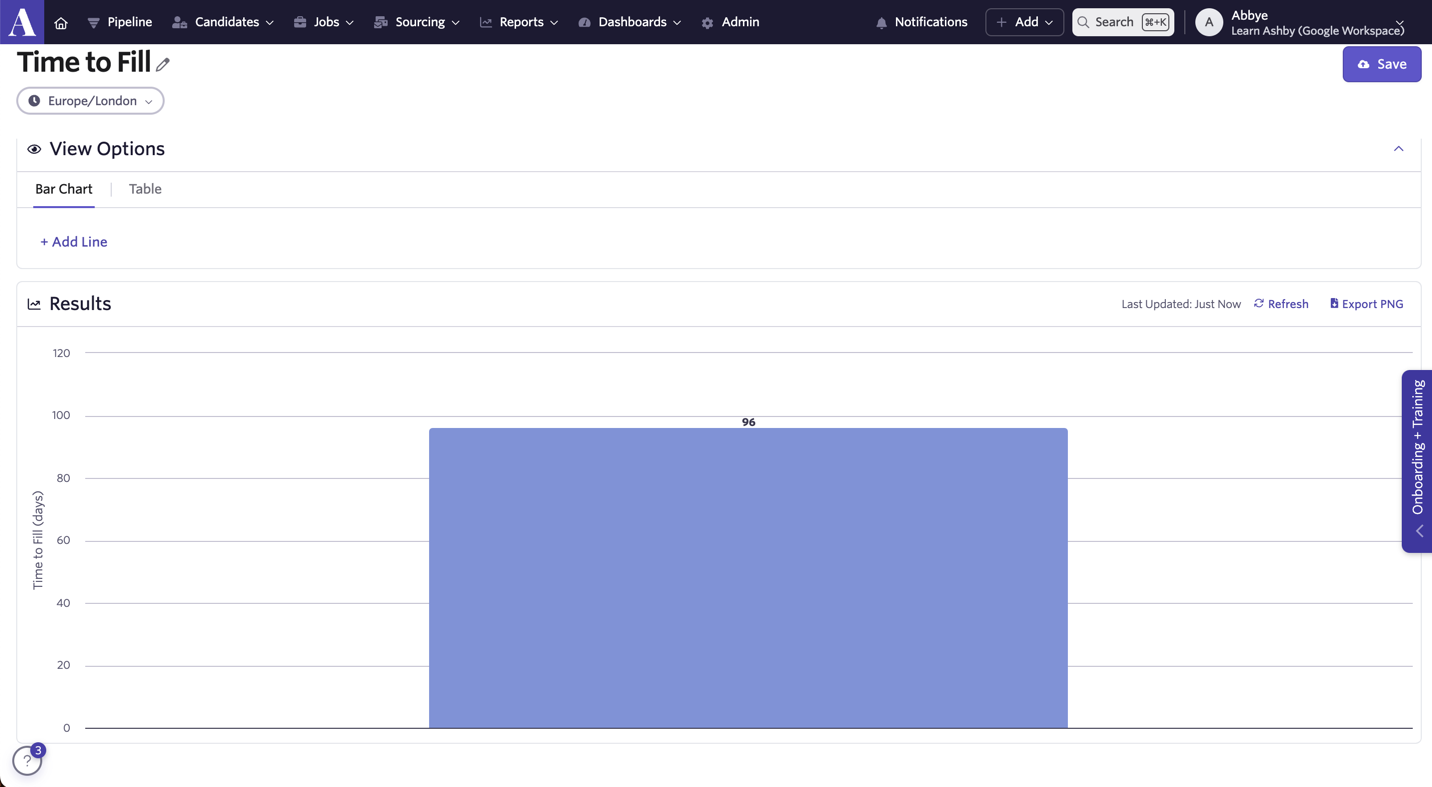Open Notifications

click(921, 22)
